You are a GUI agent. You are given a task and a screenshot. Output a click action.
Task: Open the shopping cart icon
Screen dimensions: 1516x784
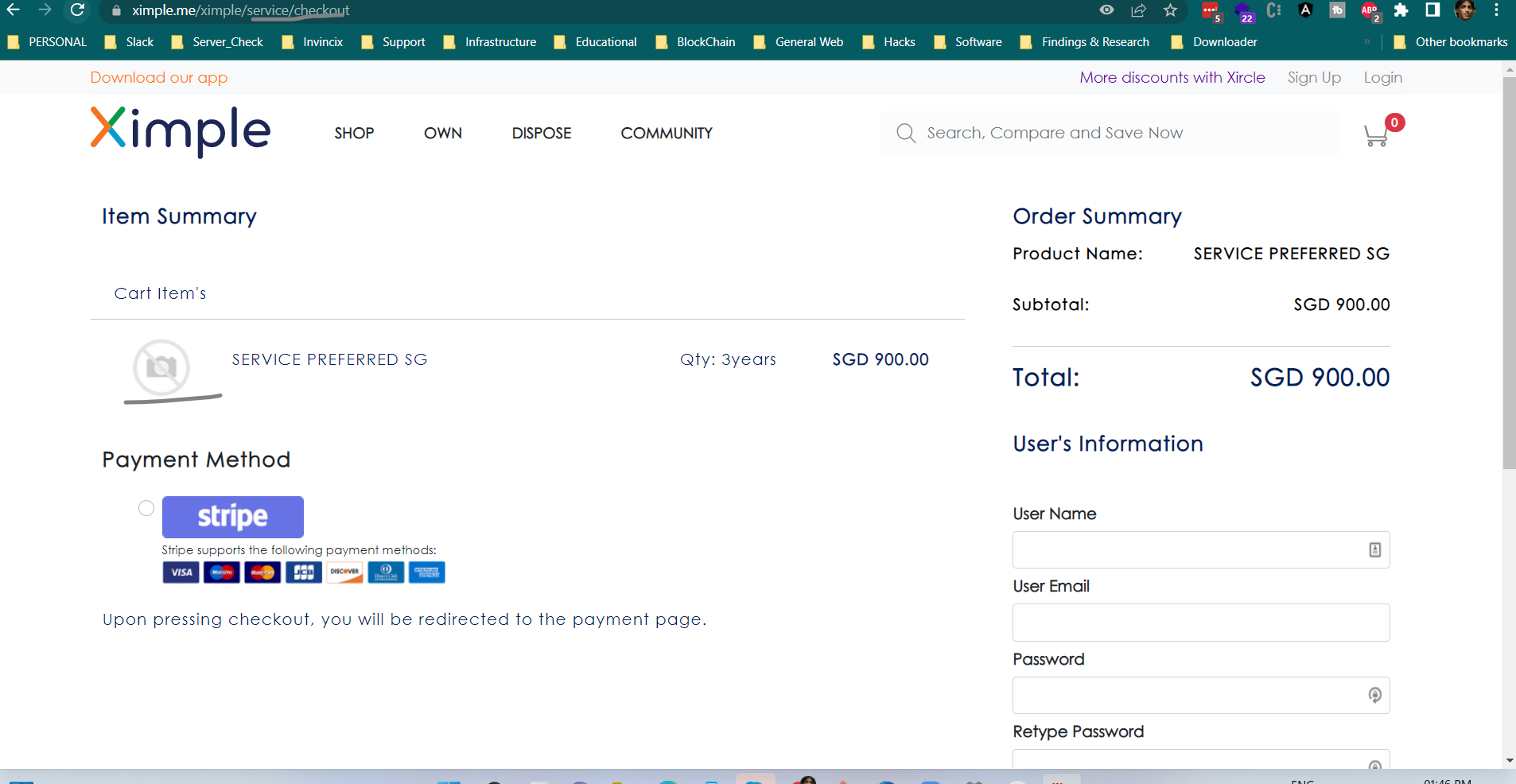(x=1376, y=135)
